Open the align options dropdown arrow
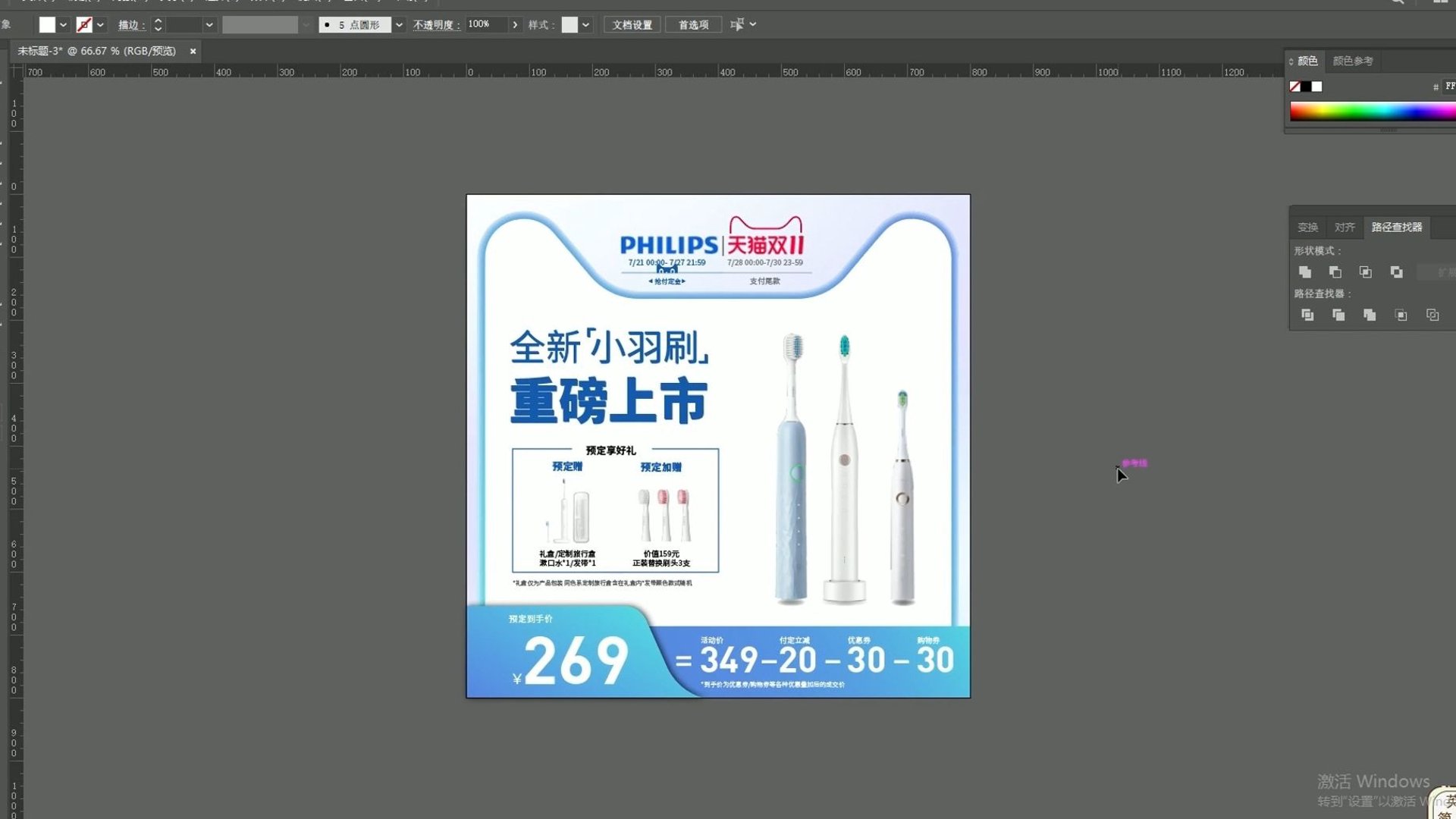 pos(753,24)
